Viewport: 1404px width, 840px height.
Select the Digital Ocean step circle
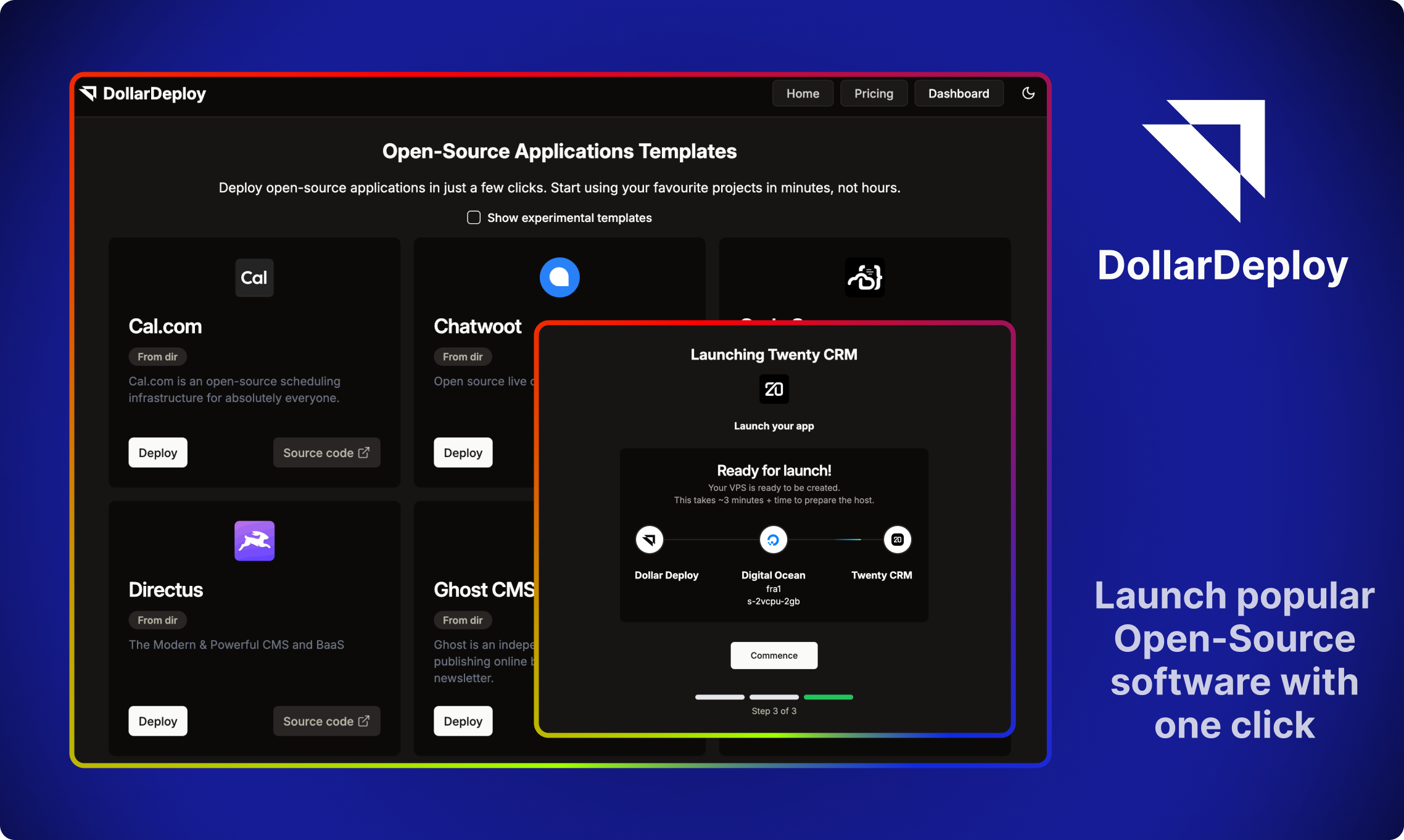click(773, 540)
